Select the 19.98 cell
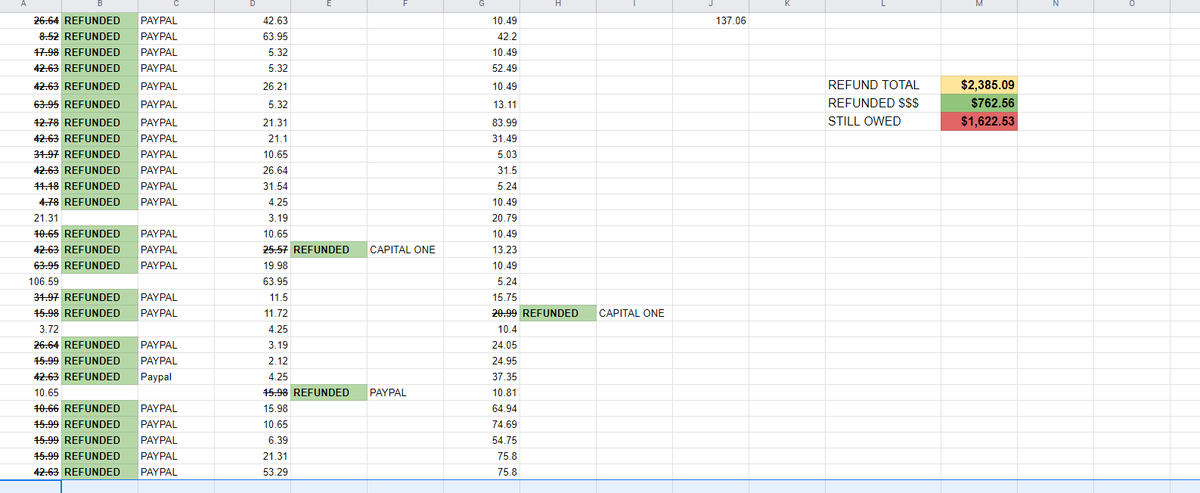The image size is (1200, 493). click(x=252, y=265)
